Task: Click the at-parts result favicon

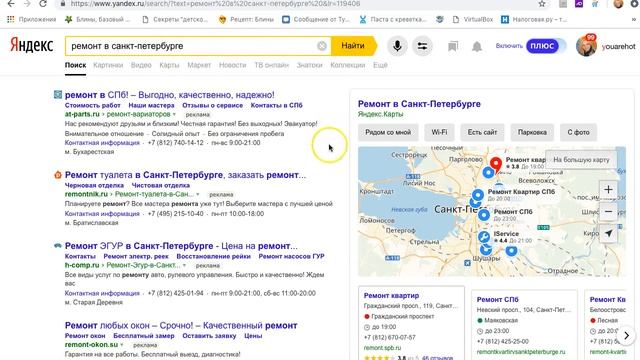Action: (58, 95)
